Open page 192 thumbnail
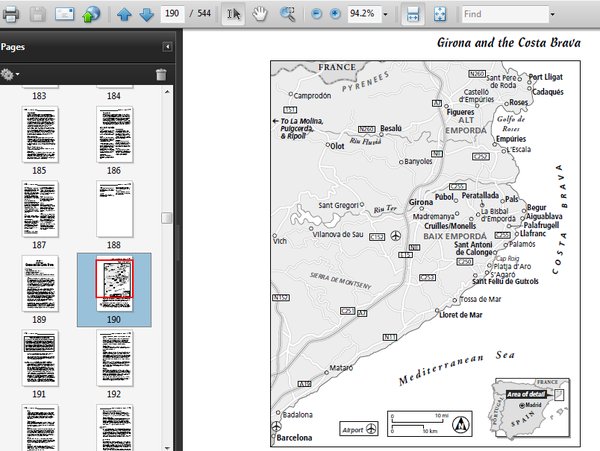This screenshot has height=451, width=600. [x=114, y=359]
